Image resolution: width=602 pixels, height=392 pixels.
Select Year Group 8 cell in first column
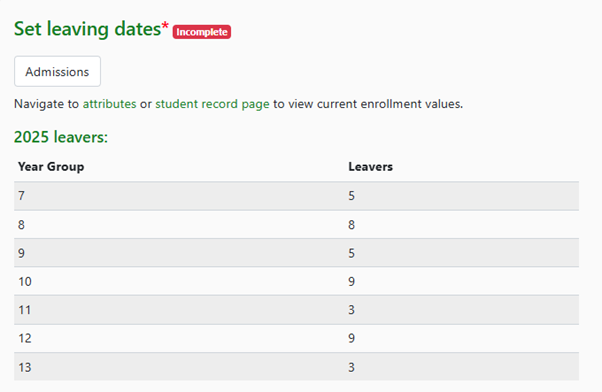tap(179, 225)
